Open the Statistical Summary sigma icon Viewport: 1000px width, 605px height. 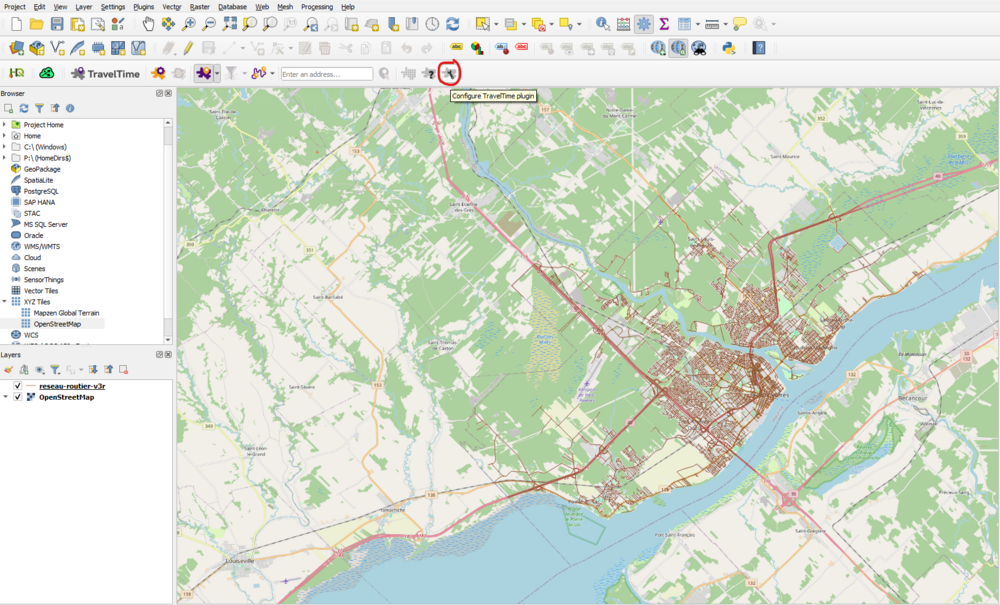[663, 23]
